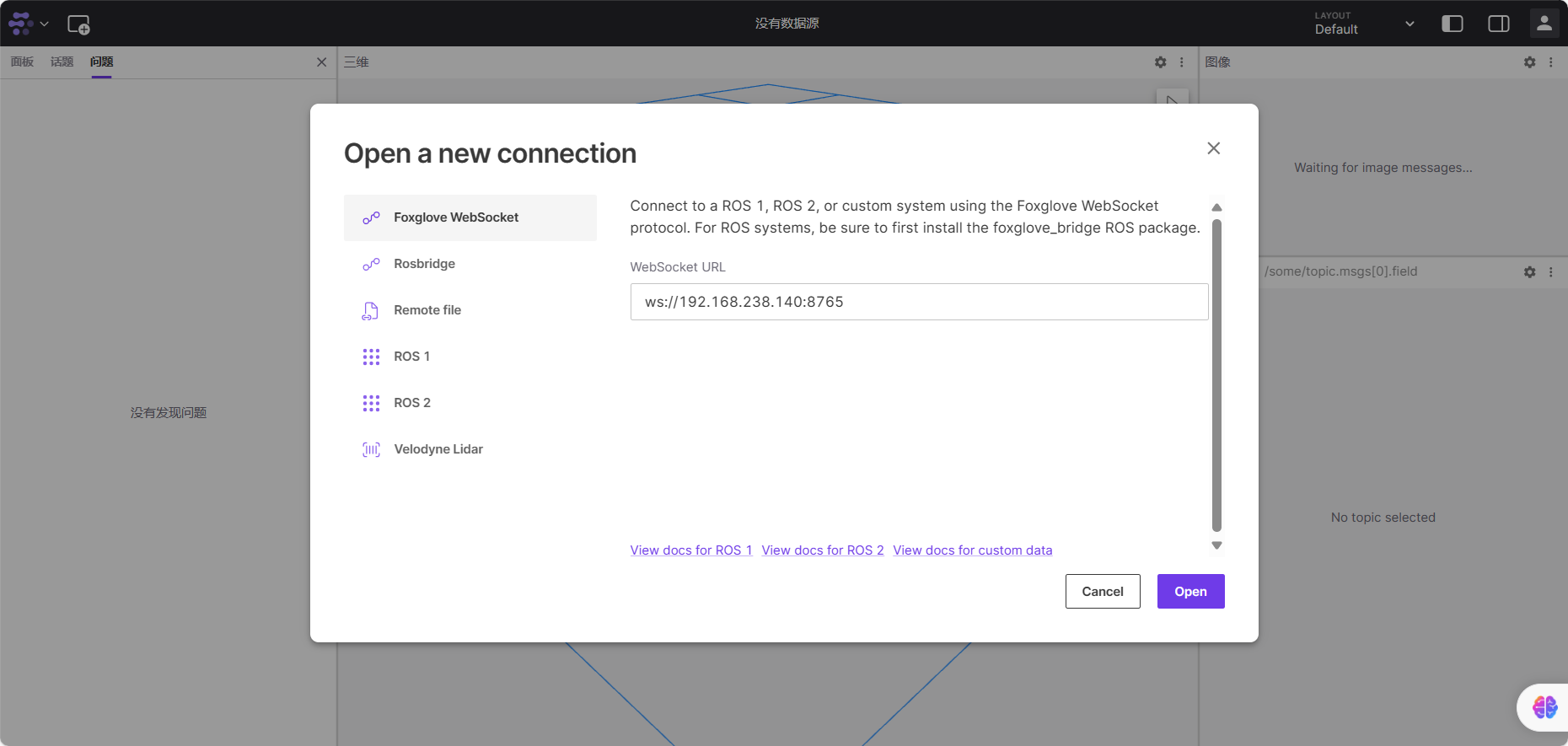Select Rosbridge connection type
The image size is (1568, 746).
pyautogui.click(x=470, y=264)
